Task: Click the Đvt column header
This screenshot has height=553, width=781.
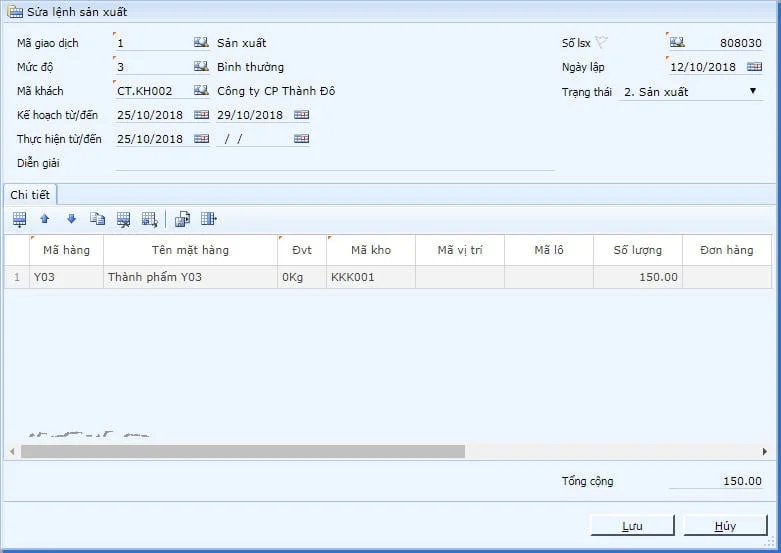Action: (302, 250)
